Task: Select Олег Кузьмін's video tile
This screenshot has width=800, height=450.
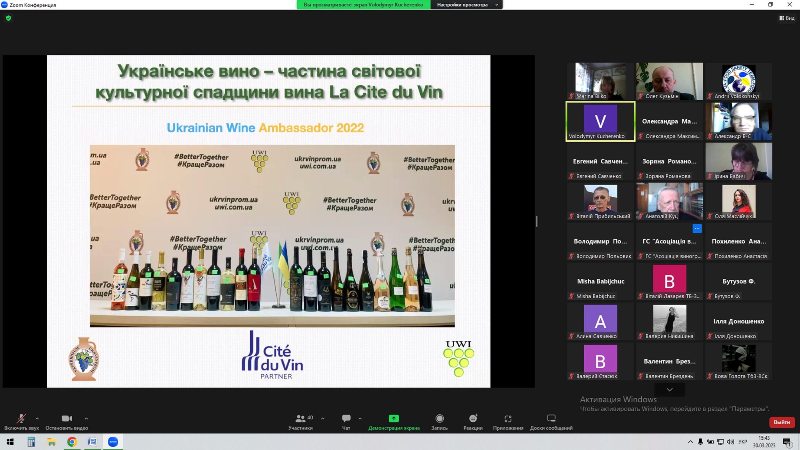Action: pyautogui.click(x=669, y=81)
